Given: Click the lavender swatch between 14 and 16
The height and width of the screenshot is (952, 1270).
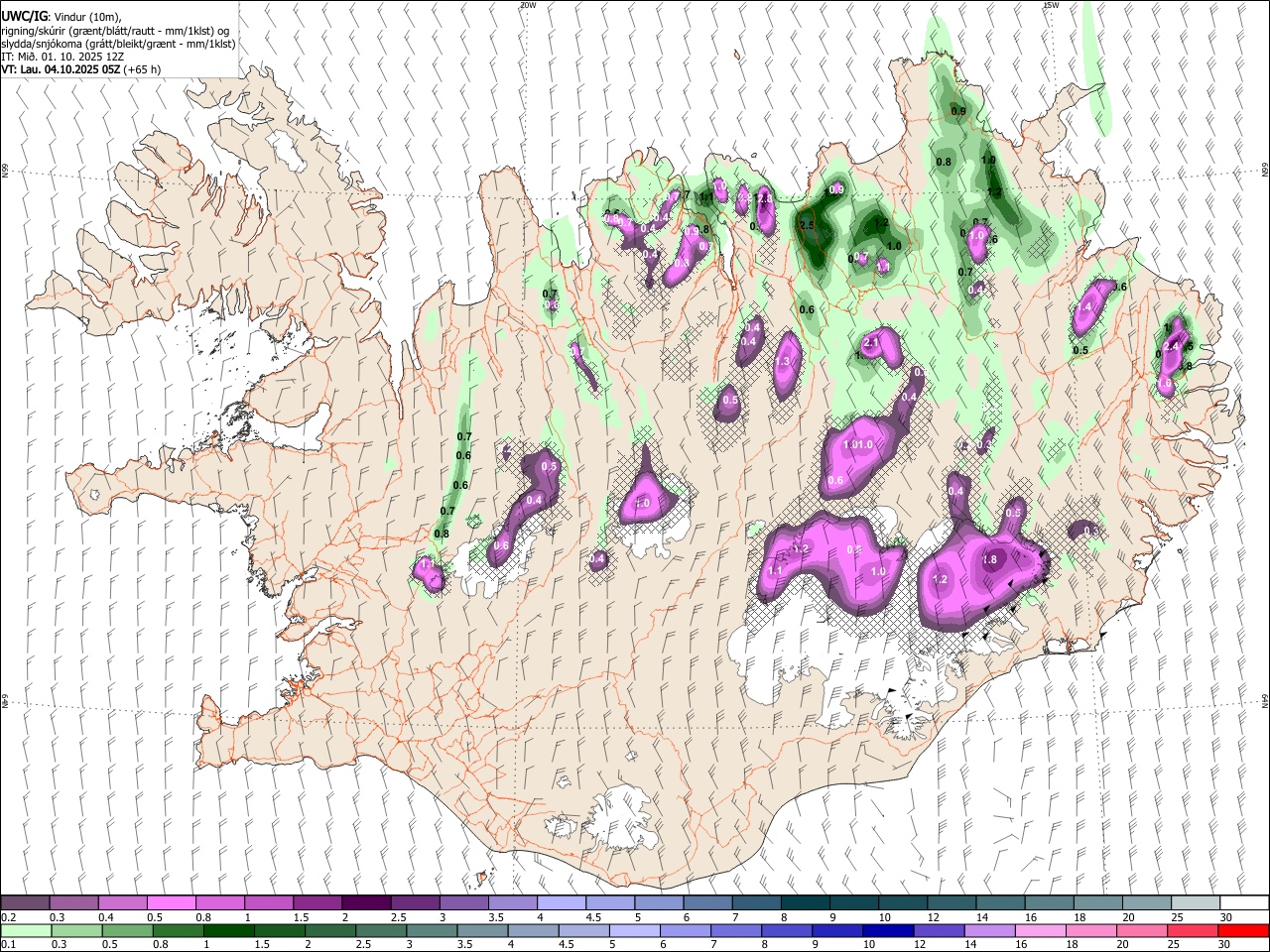Looking at the screenshot, I should 989,930.
